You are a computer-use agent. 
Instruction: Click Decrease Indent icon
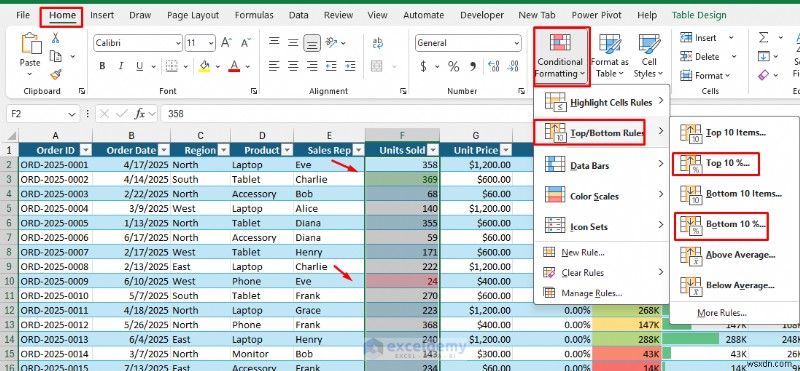331,66
